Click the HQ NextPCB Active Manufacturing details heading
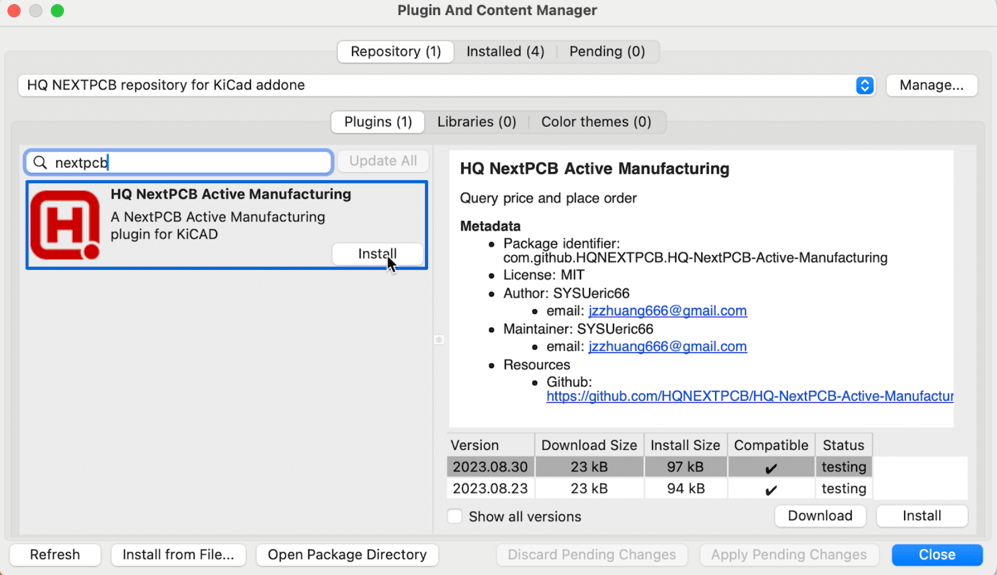The width and height of the screenshot is (997, 575). [x=595, y=169]
